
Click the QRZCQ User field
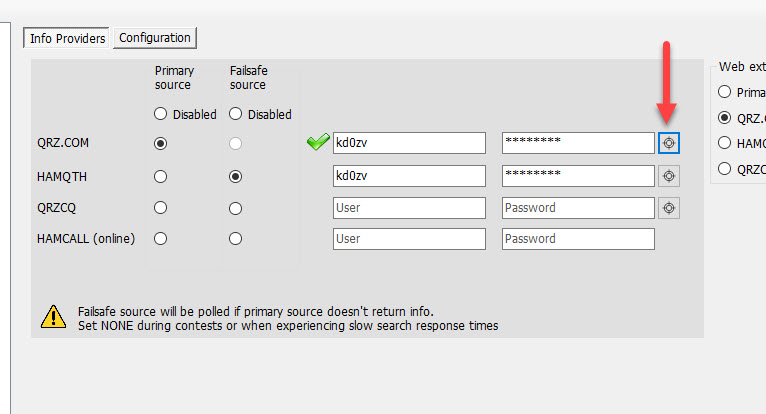(x=409, y=208)
